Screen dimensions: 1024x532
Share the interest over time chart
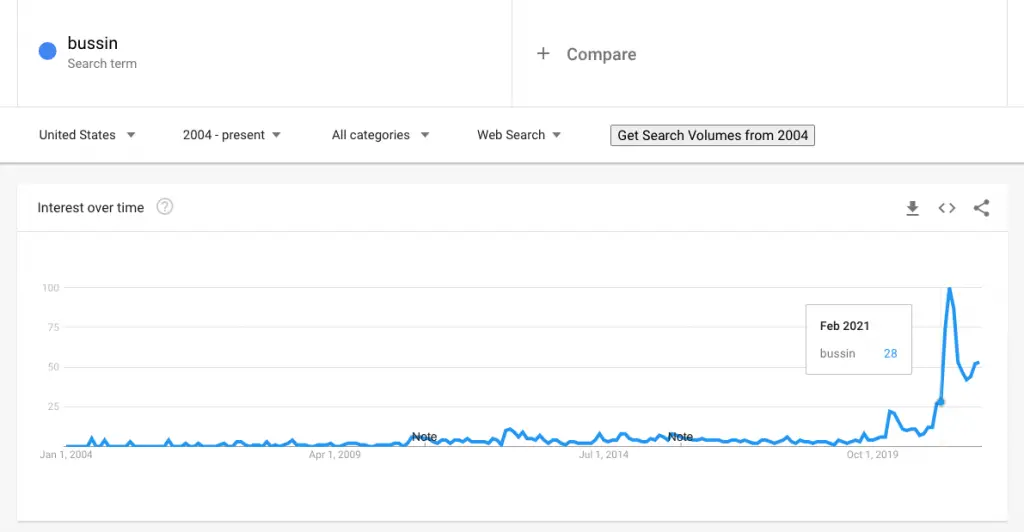tap(982, 208)
